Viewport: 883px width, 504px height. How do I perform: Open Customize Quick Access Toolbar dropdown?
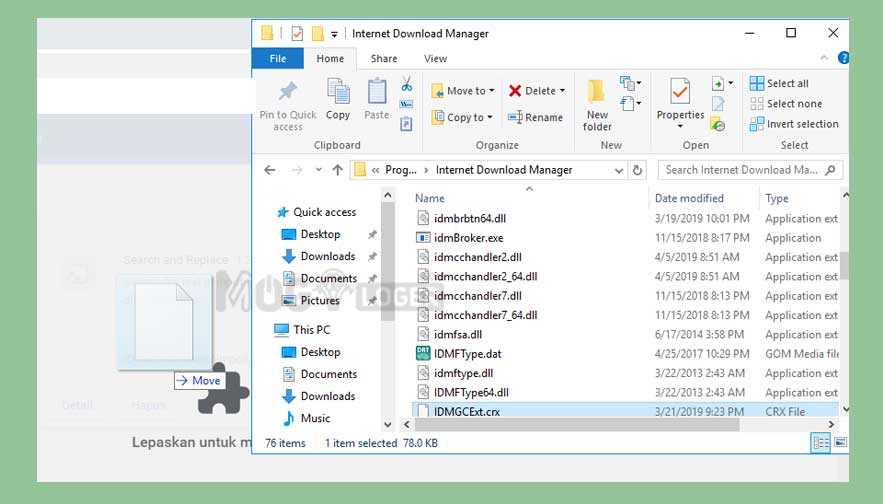click(334, 34)
